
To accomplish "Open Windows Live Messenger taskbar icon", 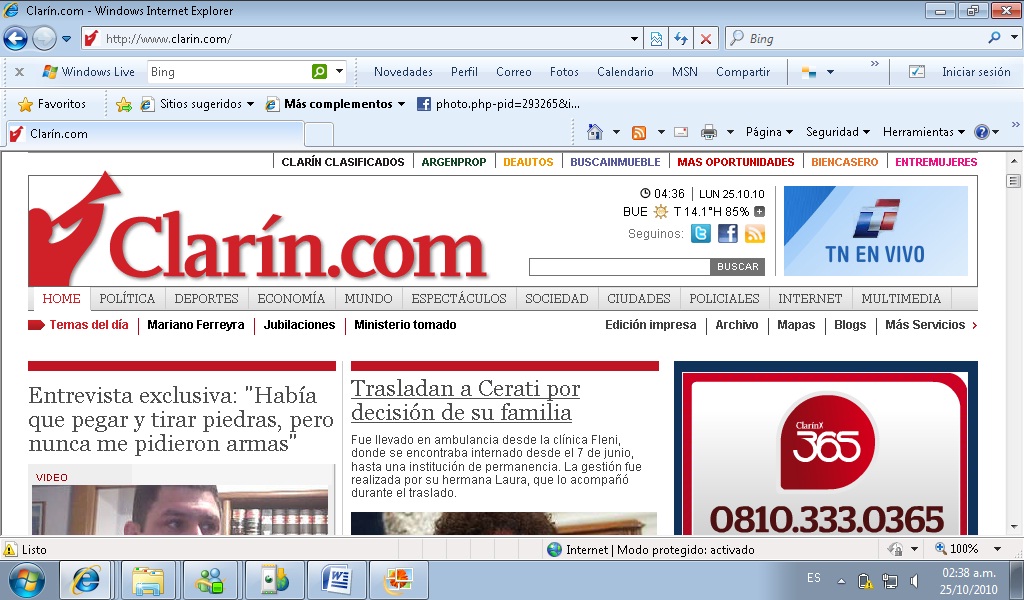I will (210, 580).
